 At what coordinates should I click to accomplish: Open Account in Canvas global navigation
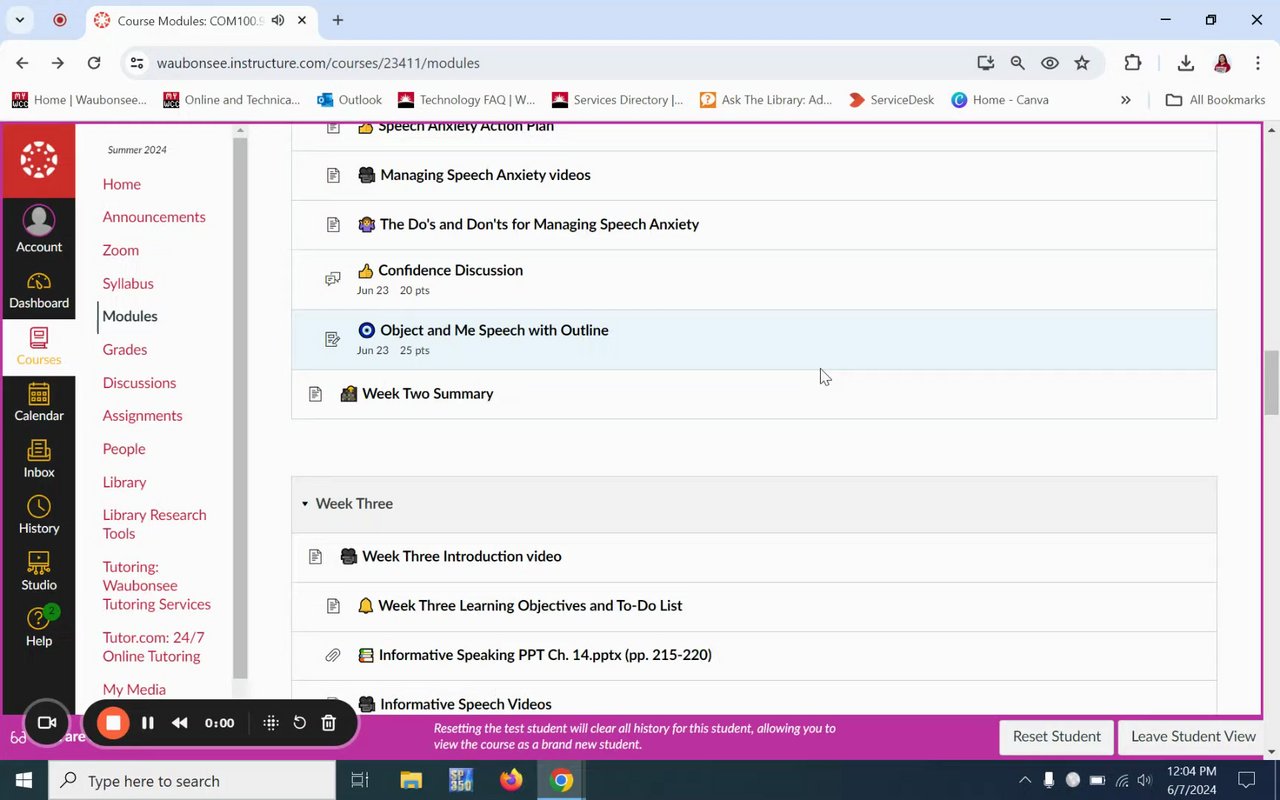coord(39,229)
